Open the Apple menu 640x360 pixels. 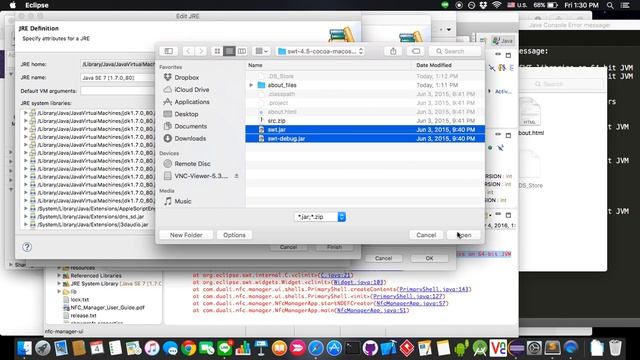[13, 5]
